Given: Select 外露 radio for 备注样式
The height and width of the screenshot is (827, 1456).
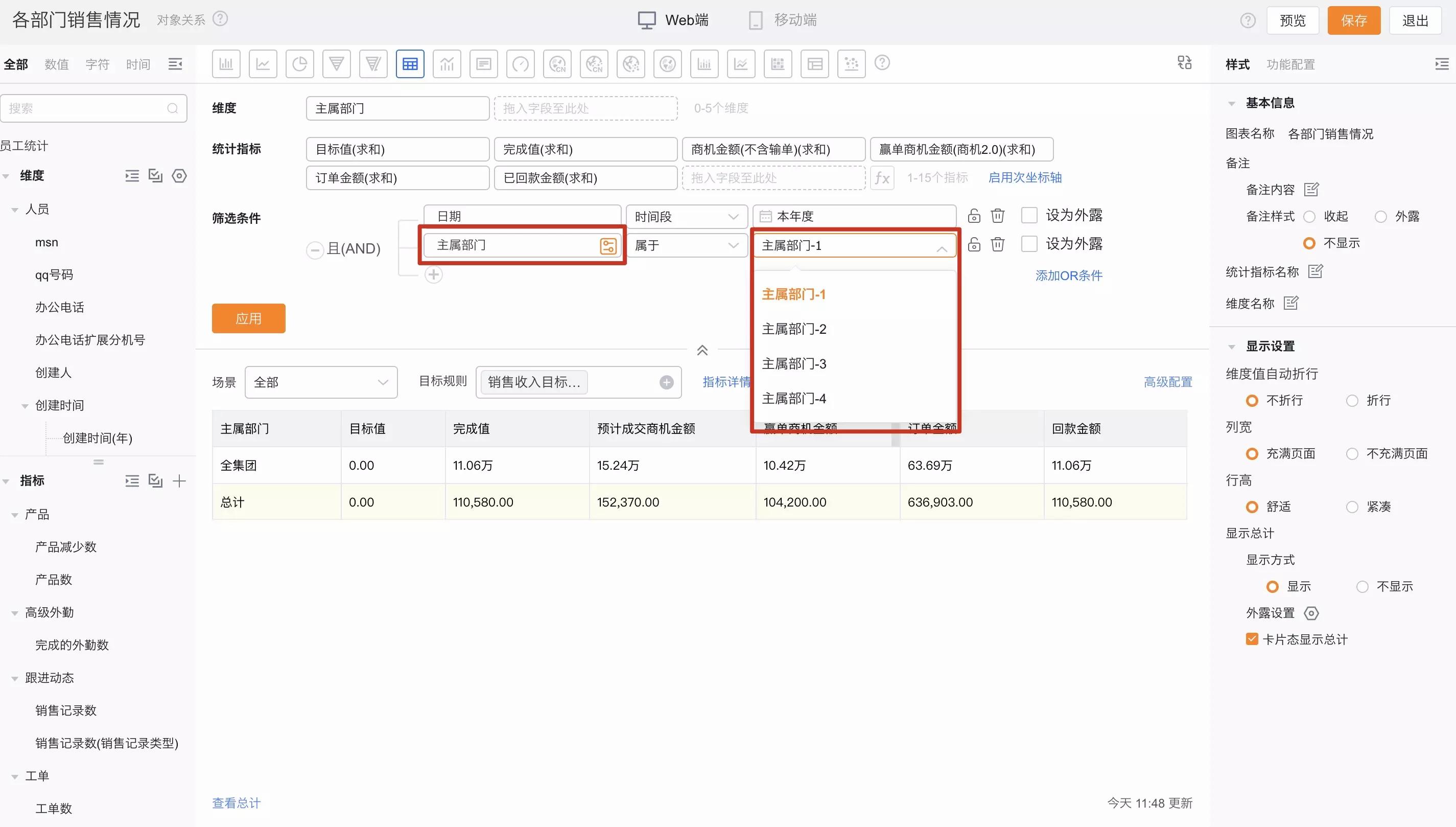Looking at the screenshot, I should [1380, 216].
